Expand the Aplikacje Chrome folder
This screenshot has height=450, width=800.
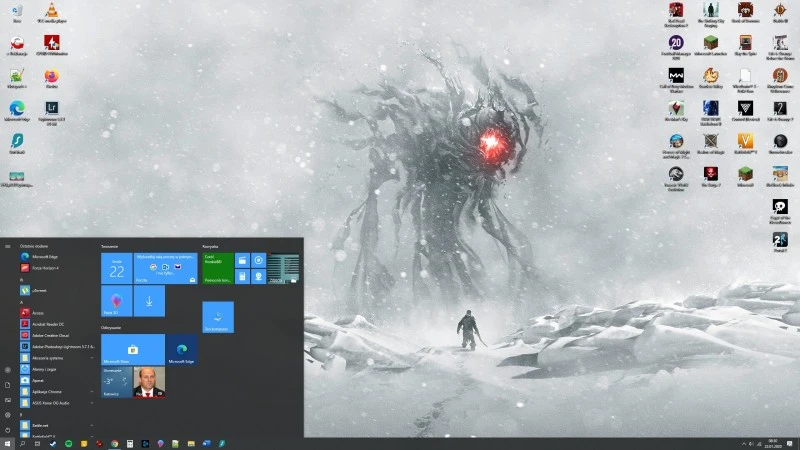click(57, 391)
